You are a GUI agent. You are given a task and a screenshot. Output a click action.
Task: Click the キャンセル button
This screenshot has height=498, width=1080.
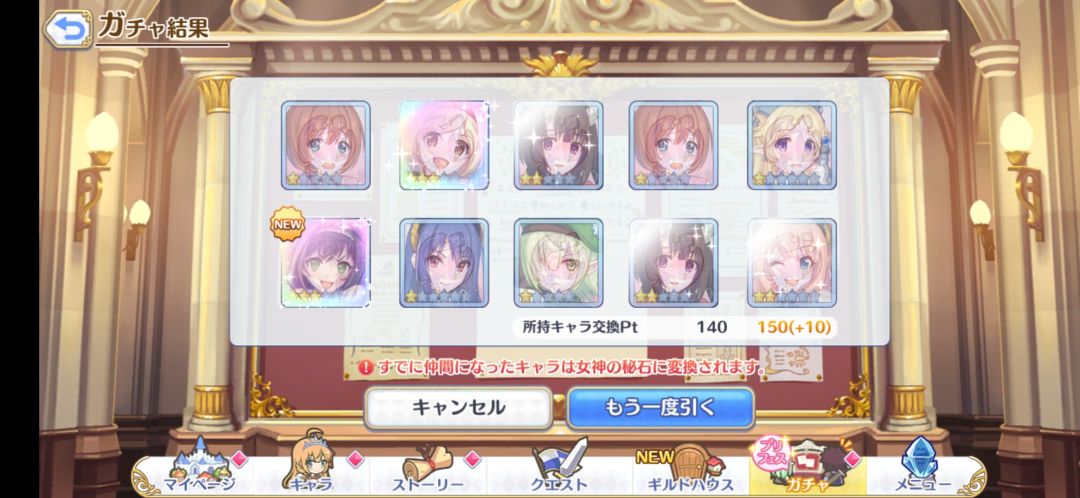459,408
